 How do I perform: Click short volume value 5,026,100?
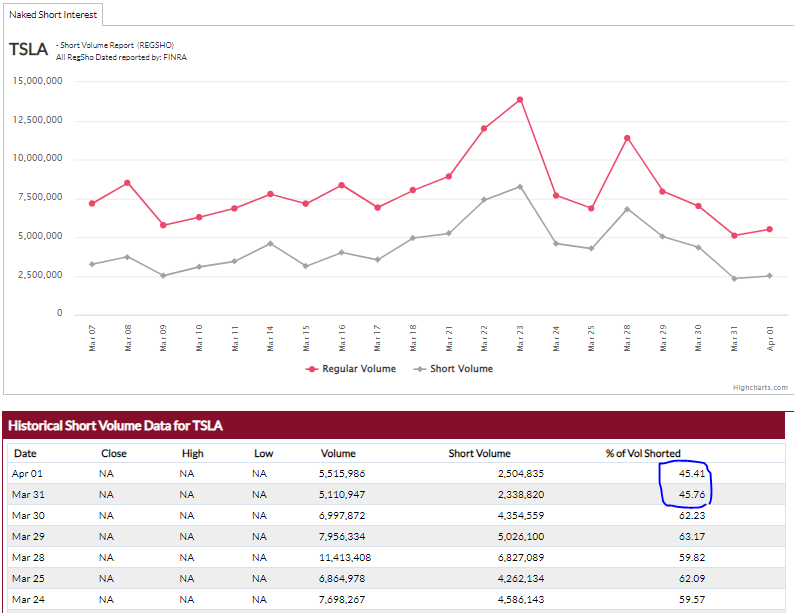coord(521,537)
